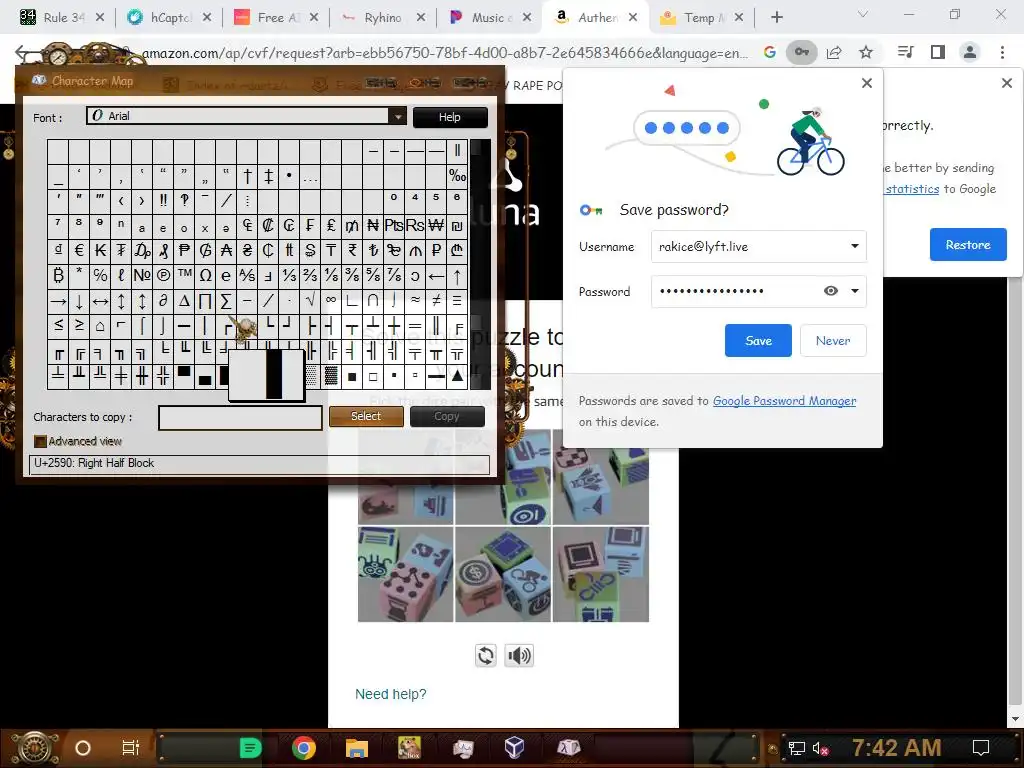Click the Help button in Character Map
1024x768 pixels.
450,117
